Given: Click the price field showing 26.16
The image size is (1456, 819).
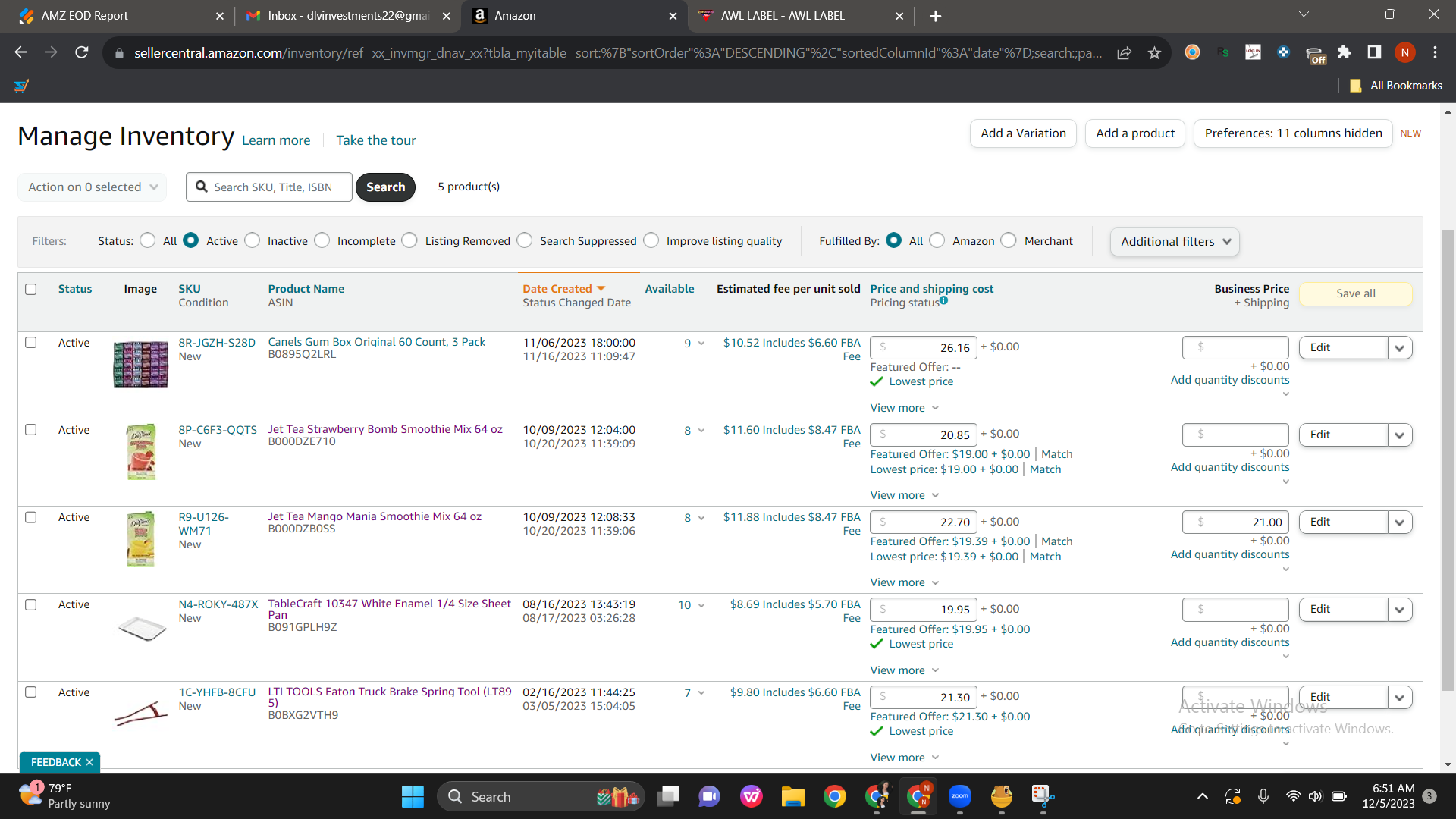Looking at the screenshot, I should (924, 347).
